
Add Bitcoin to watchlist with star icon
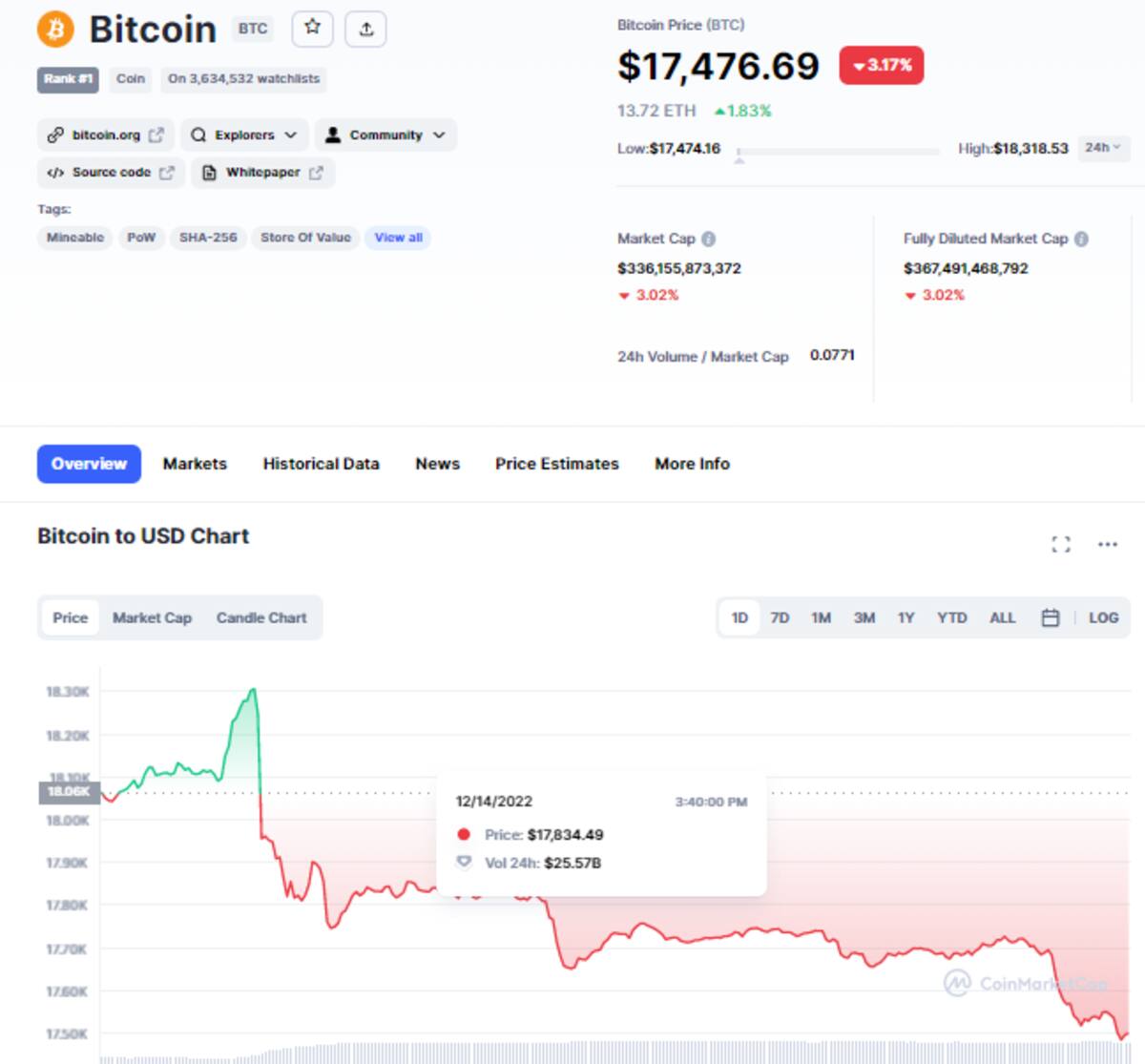coord(312,29)
